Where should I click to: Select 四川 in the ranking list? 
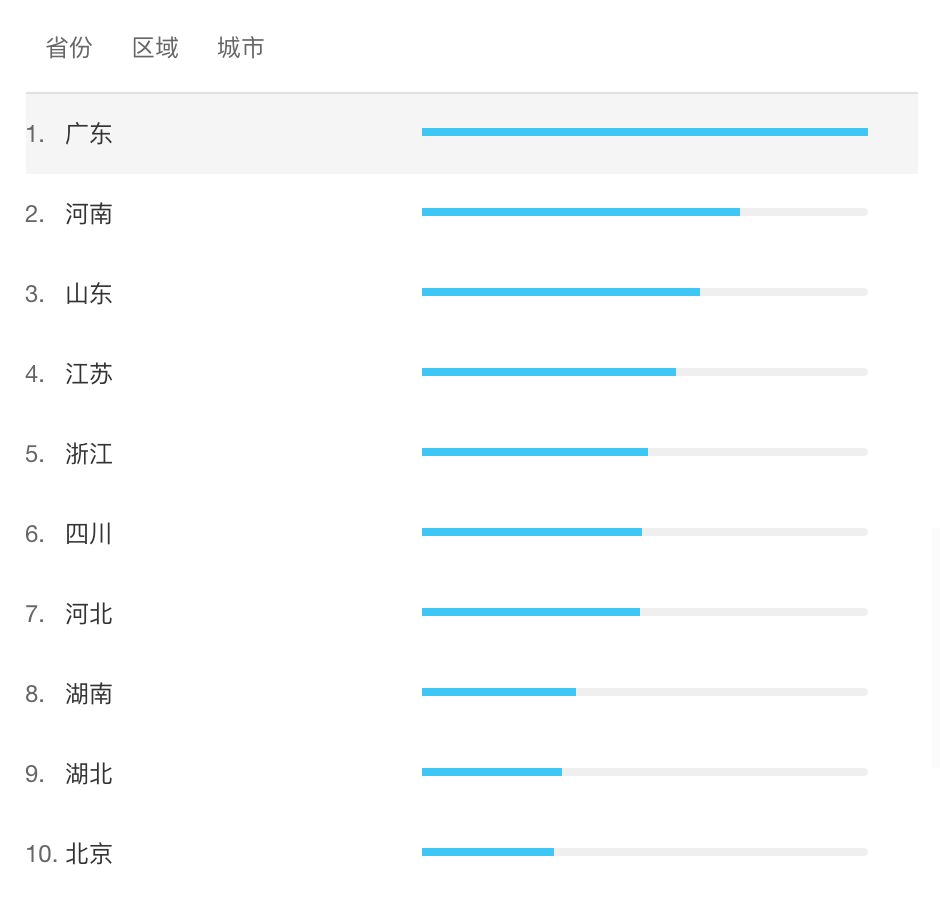click(x=89, y=533)
